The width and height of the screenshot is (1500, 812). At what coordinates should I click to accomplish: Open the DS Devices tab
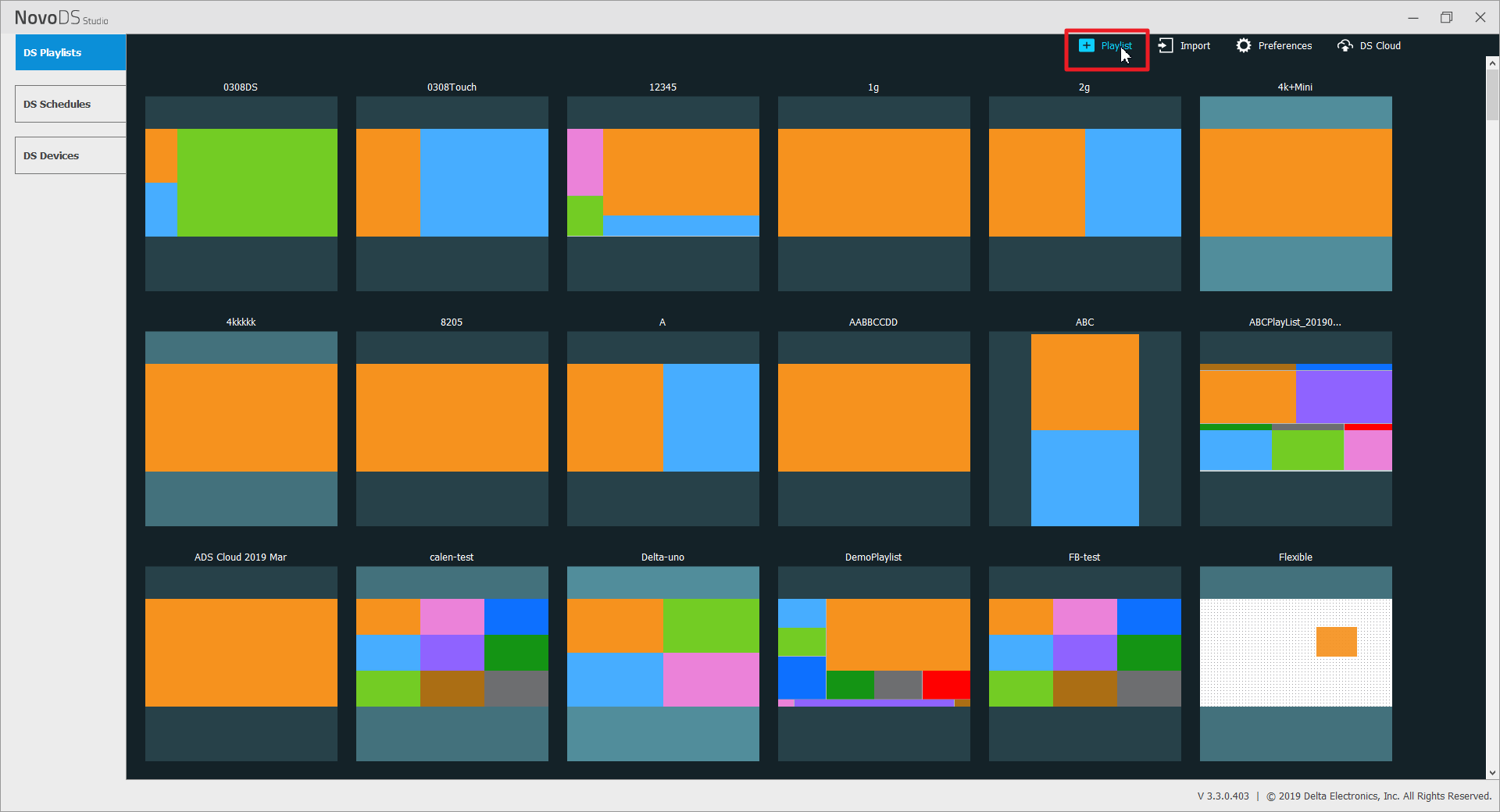point(70,155)
